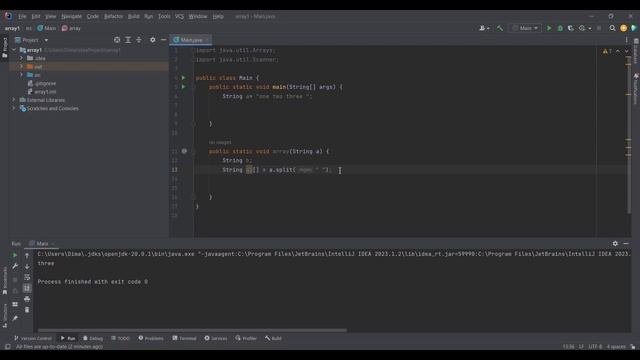Viewport: 640px width, 360px height.
Task: Toggle soft-wrap in Run console
Action: point(27,277)
